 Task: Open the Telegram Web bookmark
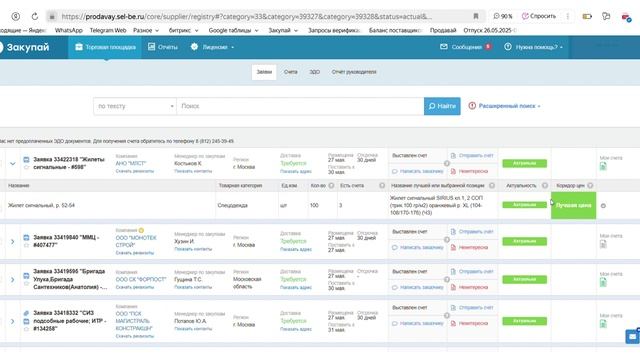point(108,30)
